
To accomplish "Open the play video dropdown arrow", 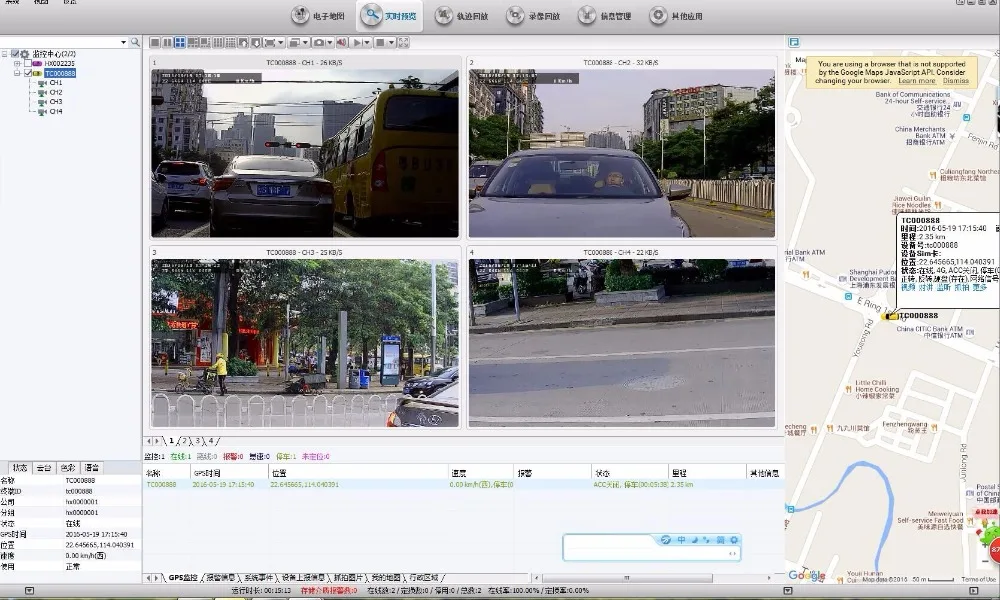I will click(367, 43).
